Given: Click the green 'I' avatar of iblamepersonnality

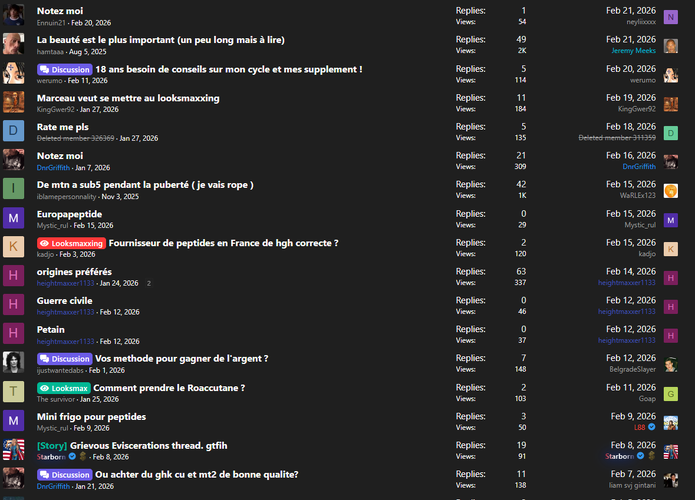Looking at the screenshot, I should coord(14,189).
